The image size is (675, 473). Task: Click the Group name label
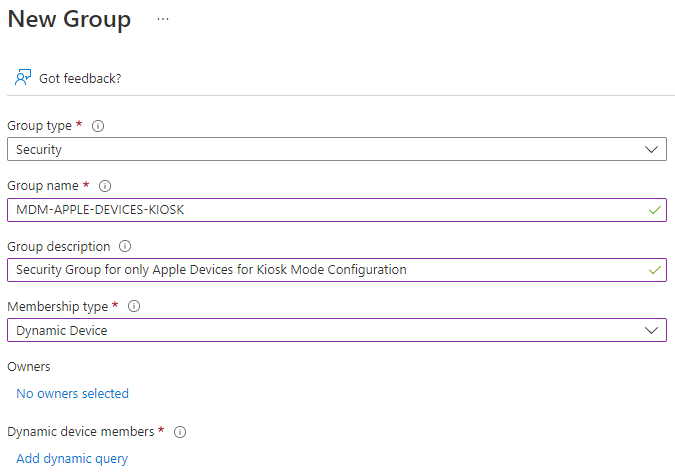[43, 186]
